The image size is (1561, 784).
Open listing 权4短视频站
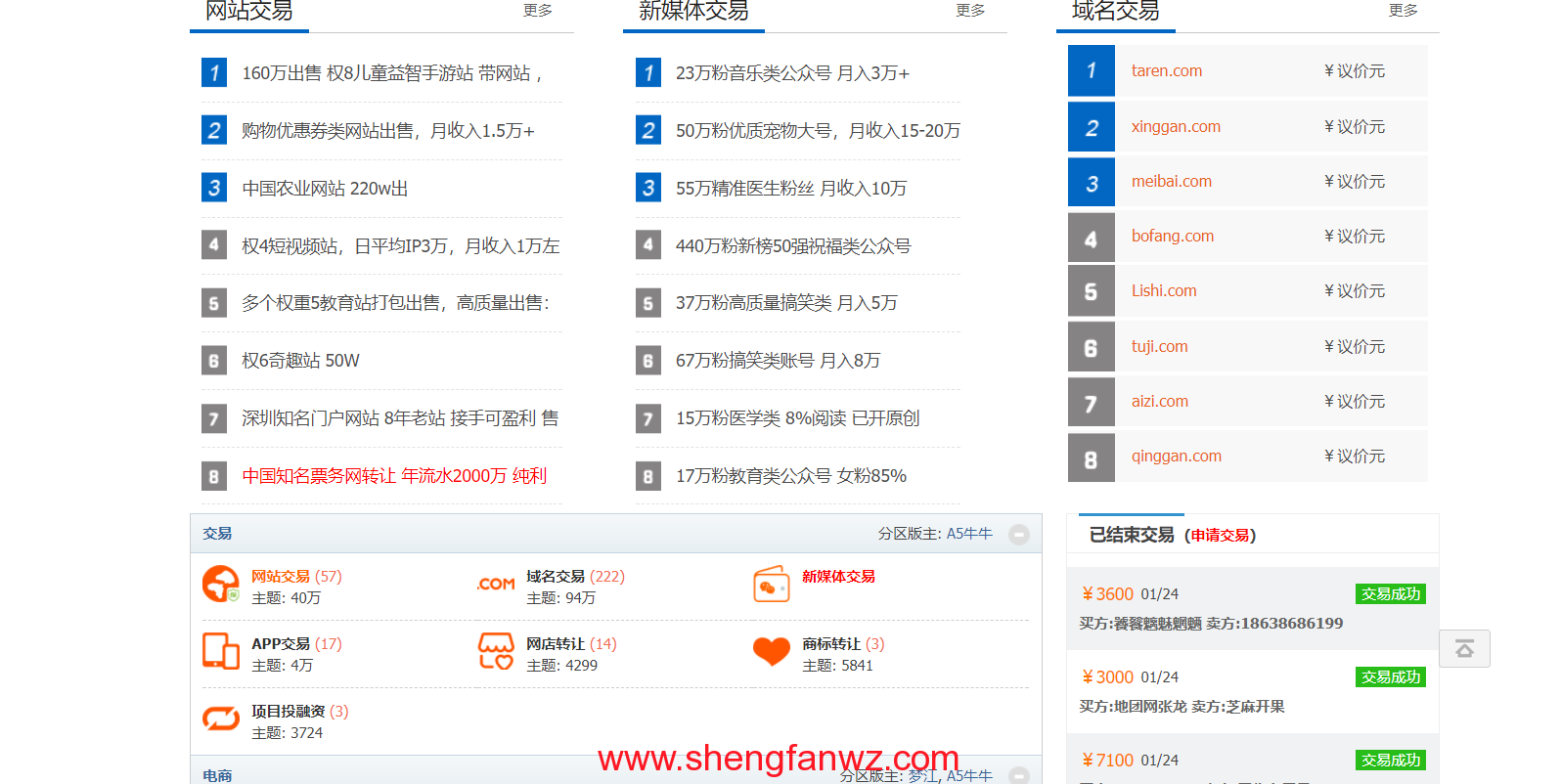pyautogui.click(x=401, y=246)
